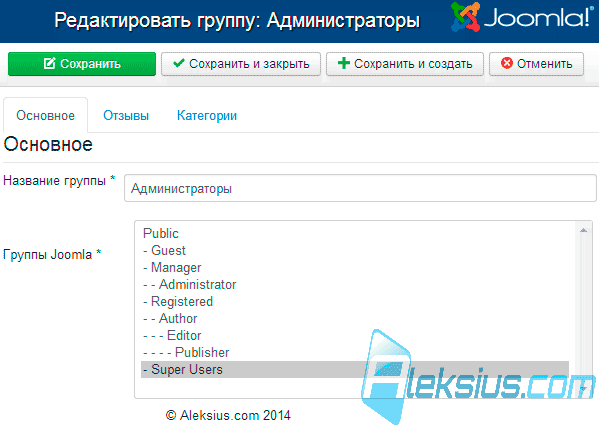
Task: Select the Основное tab
Action: click(x=45, y=115)
